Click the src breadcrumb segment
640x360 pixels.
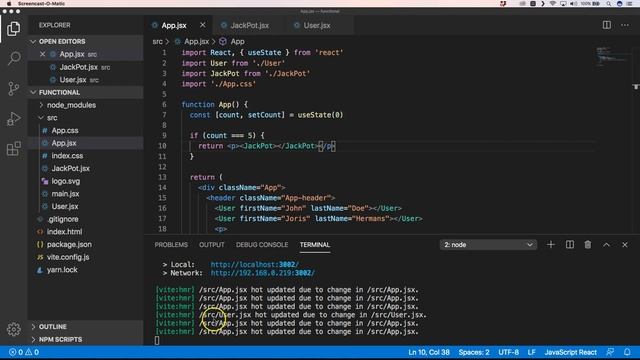click(x=158, y=41)
